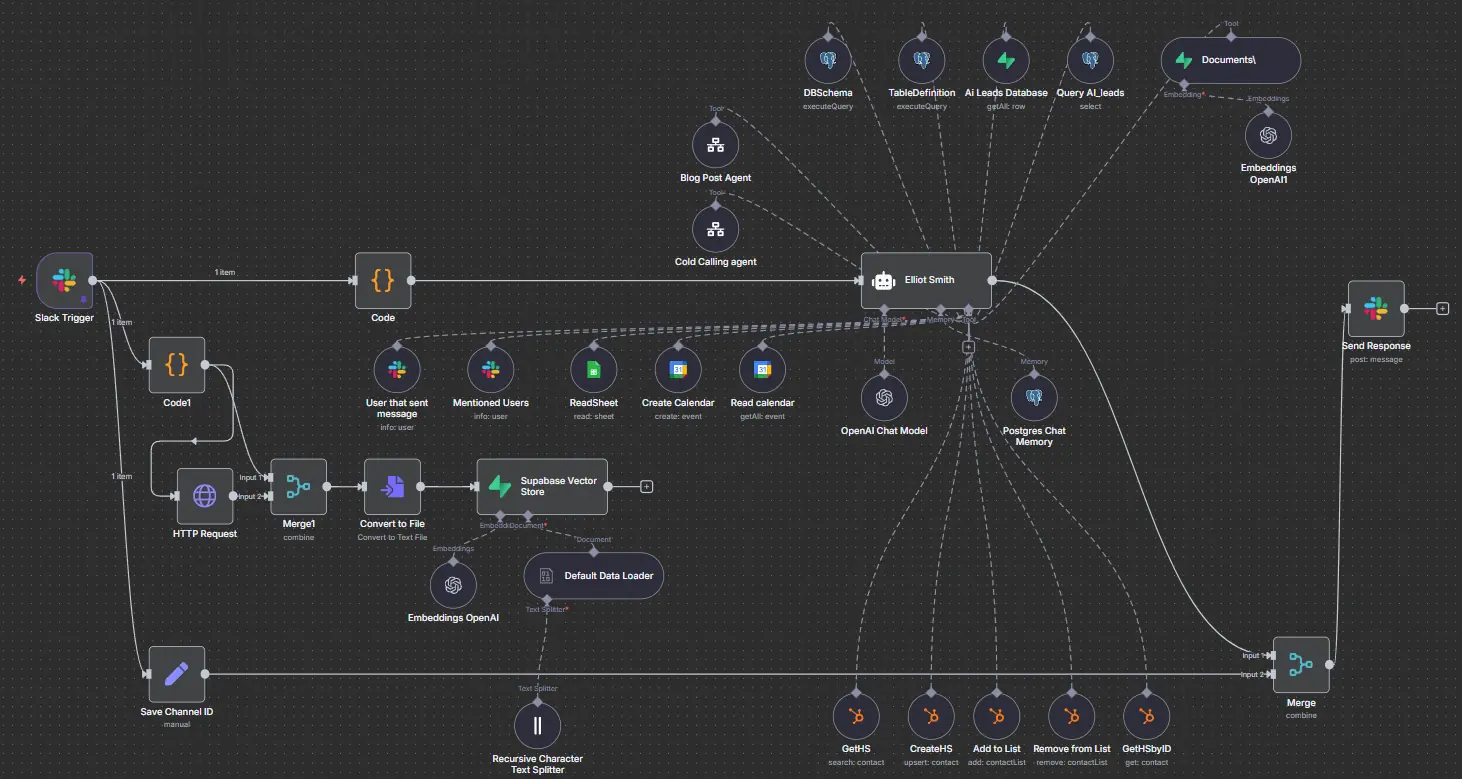Viewport: 1462px width, 779px height.
Task: Select the Mentioned Users Slack node
Action: [x=490, y=370]
